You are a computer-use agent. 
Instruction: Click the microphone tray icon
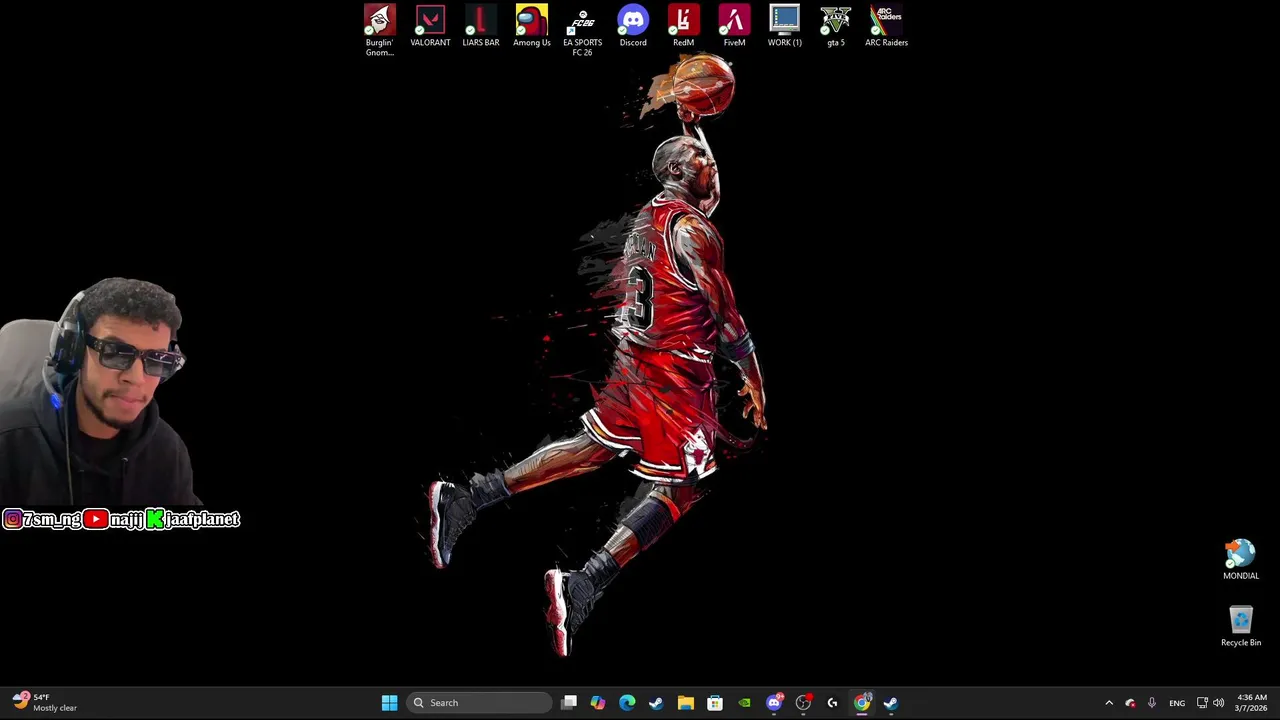click(x=1152, y=703)
